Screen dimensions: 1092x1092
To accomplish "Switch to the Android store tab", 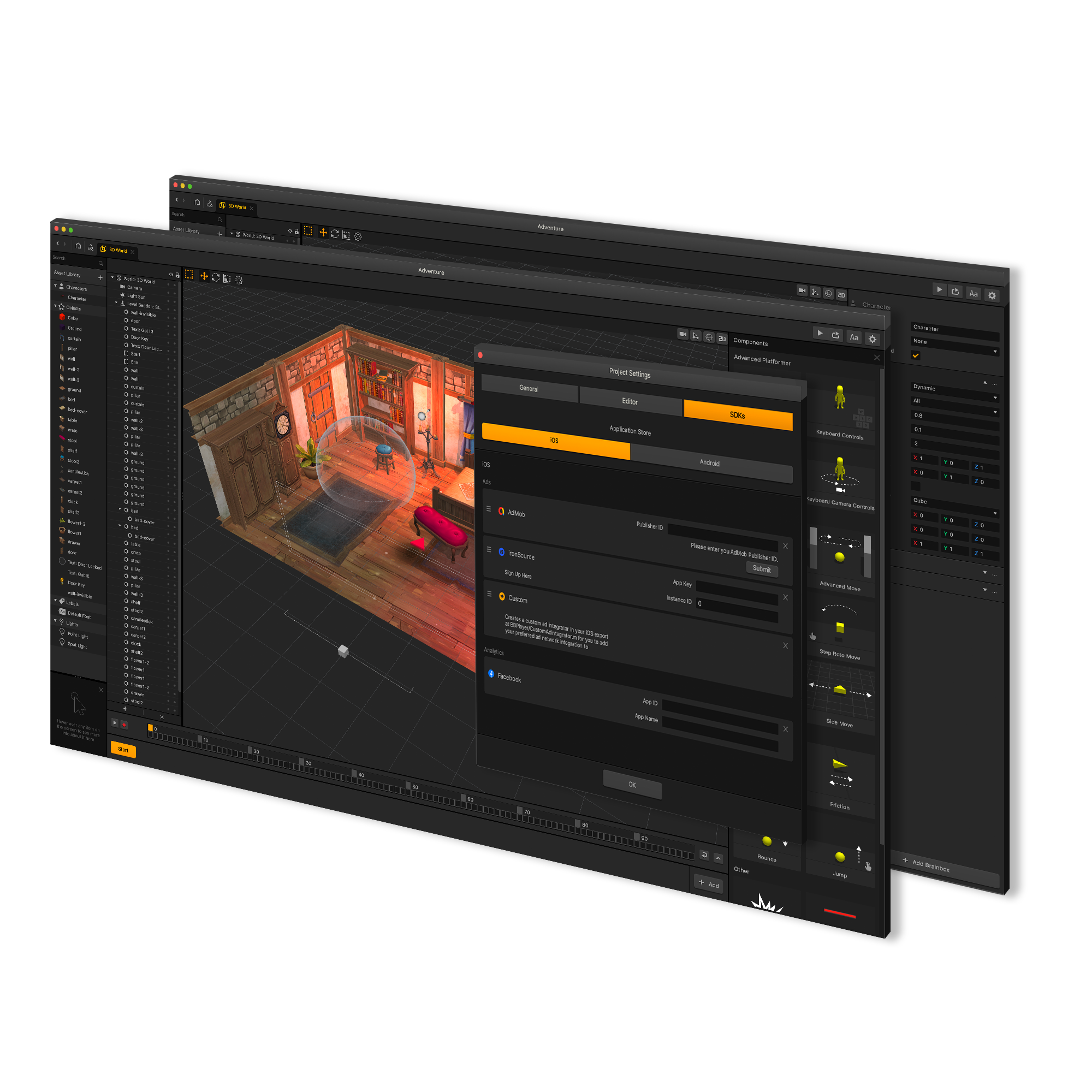I will (x=710, y=463).
